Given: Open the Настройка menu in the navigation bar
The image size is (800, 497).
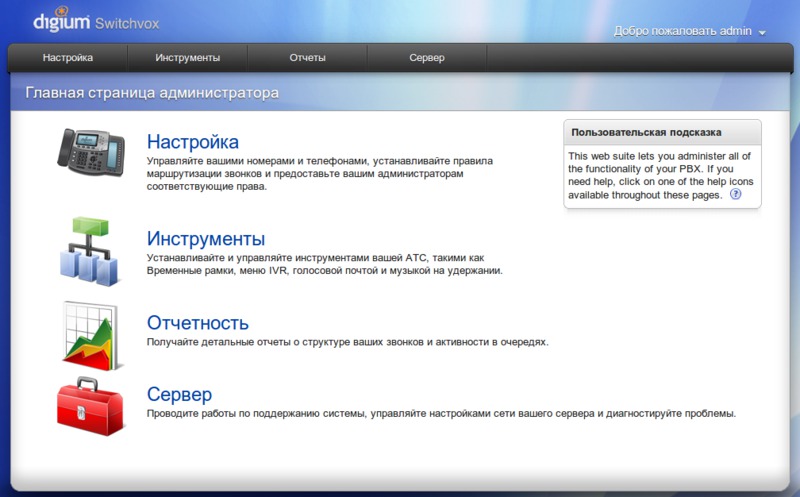Looking at the screenshot, I should pos(68,58).
